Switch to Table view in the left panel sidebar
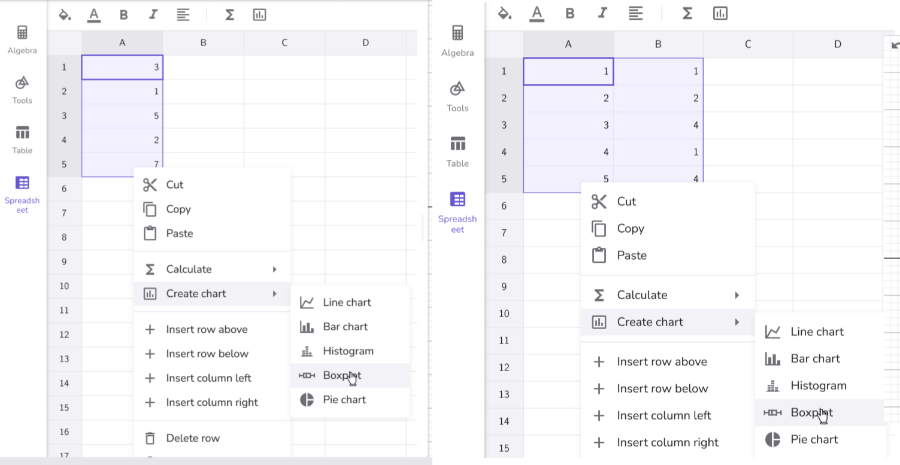The width and height of the screenshot is (900, 465). coord(22,139)
